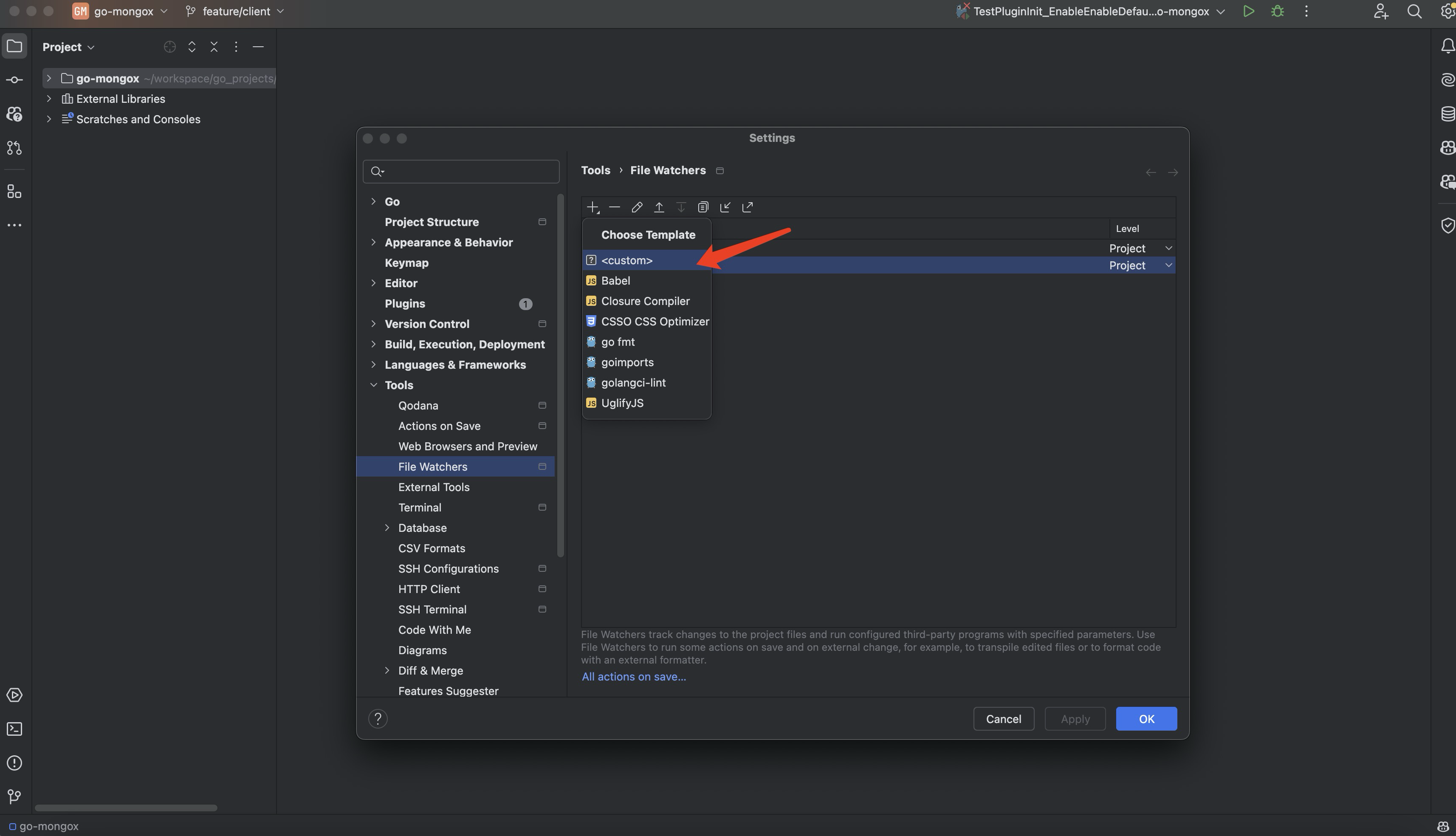Add a new file watcher

pyautogui.click(x=592, y=207)
